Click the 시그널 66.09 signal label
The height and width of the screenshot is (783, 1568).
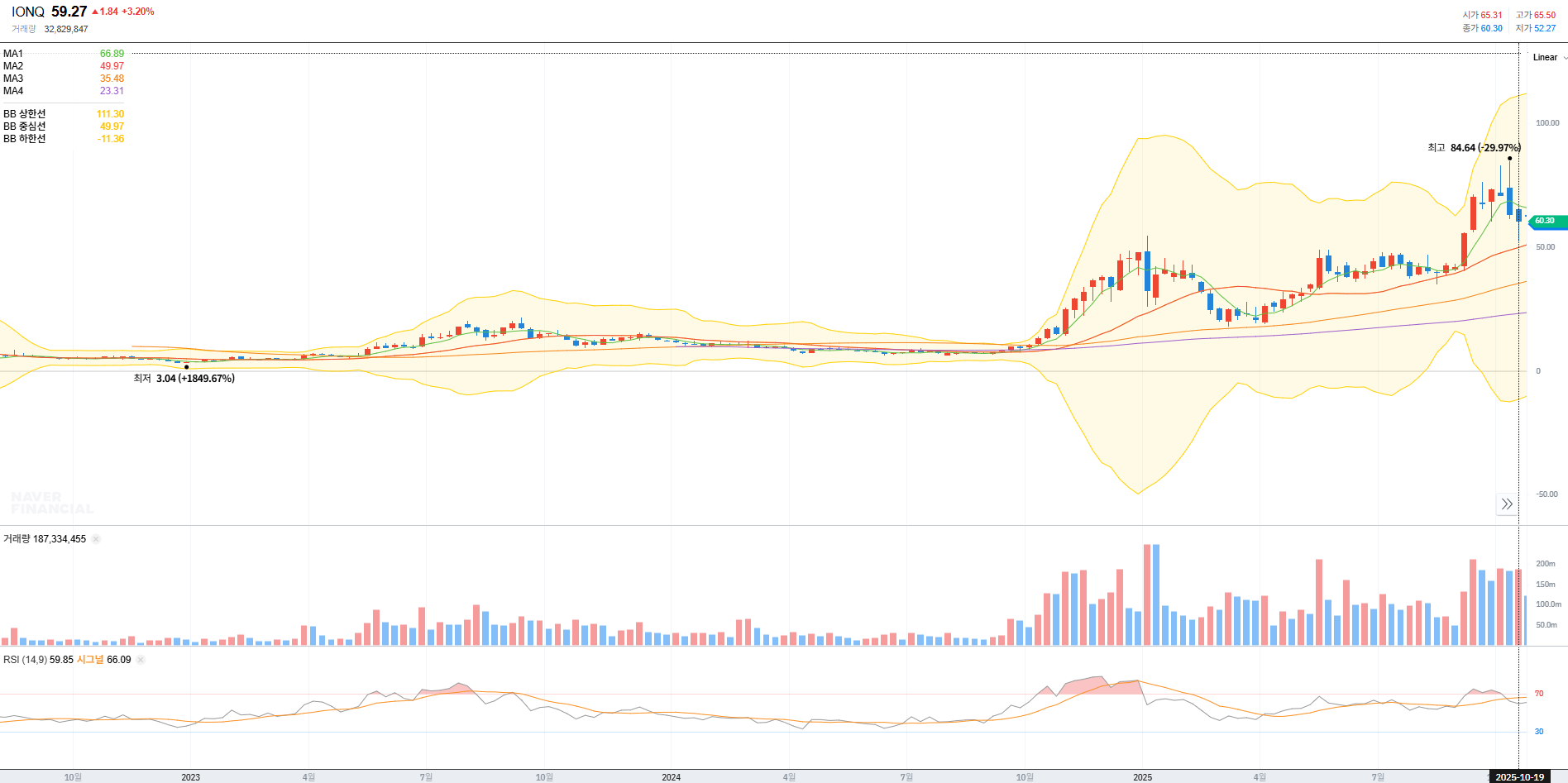point(104,660)
